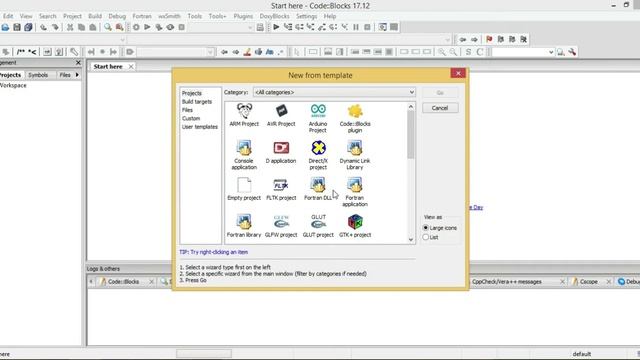The image size is (640, 360).
Task: Switch to the Symbols tab
Action: coord(38,75)
